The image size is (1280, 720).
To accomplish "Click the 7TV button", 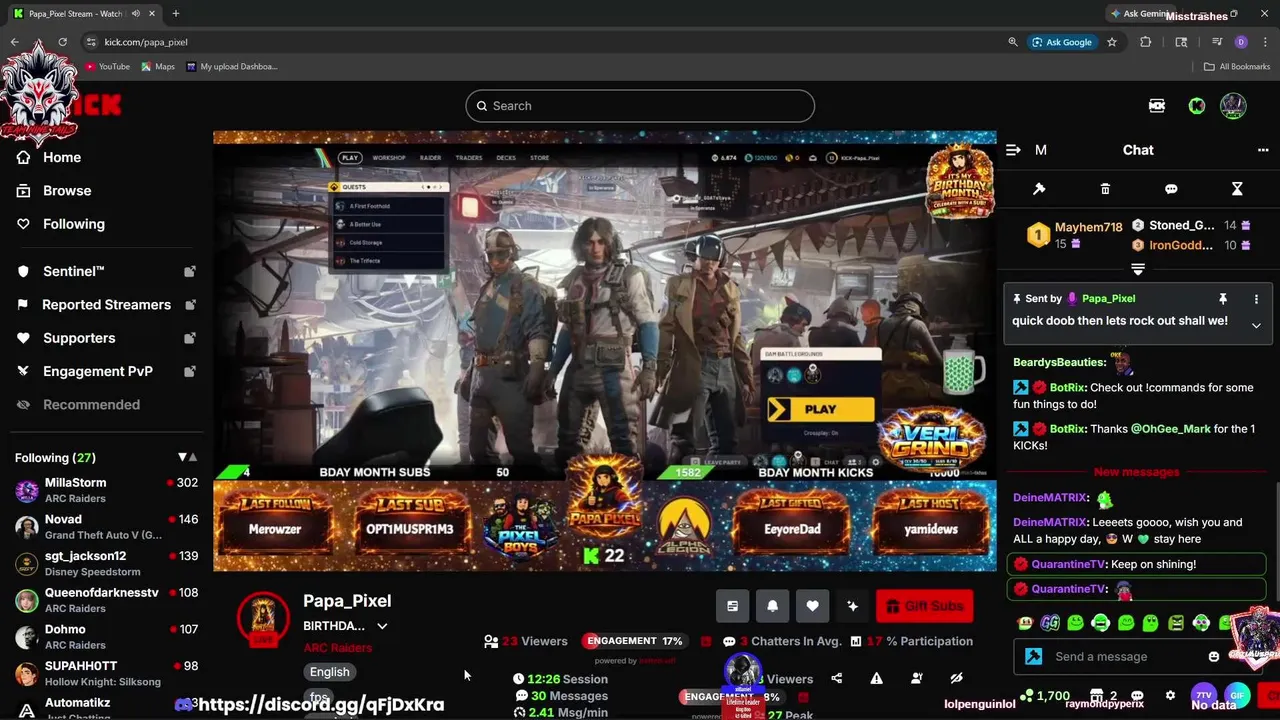I will [1204, 695].
